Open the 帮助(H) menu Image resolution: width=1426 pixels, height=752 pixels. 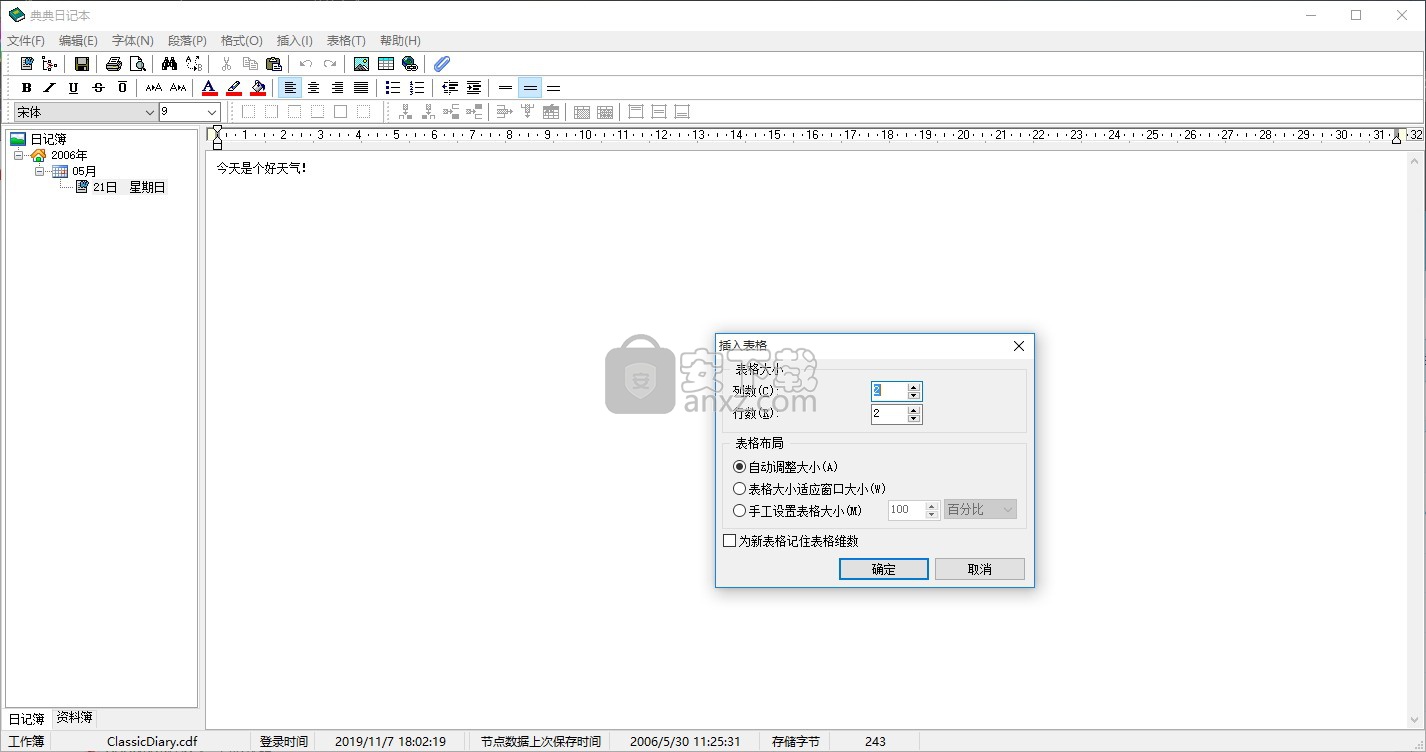coord(400,41)
